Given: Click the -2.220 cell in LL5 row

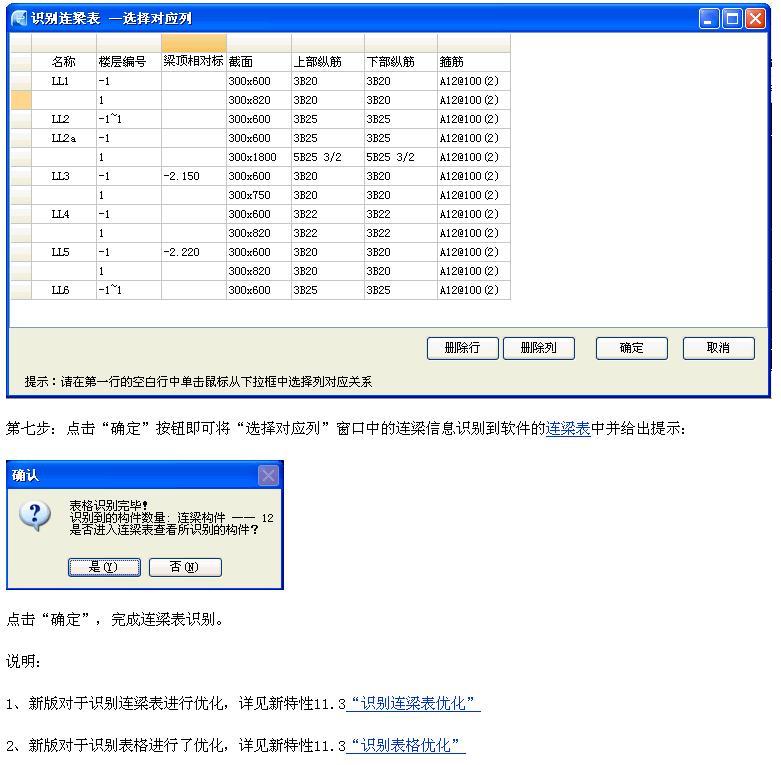Looking at the screenshot, I should [x=194, y=252].
